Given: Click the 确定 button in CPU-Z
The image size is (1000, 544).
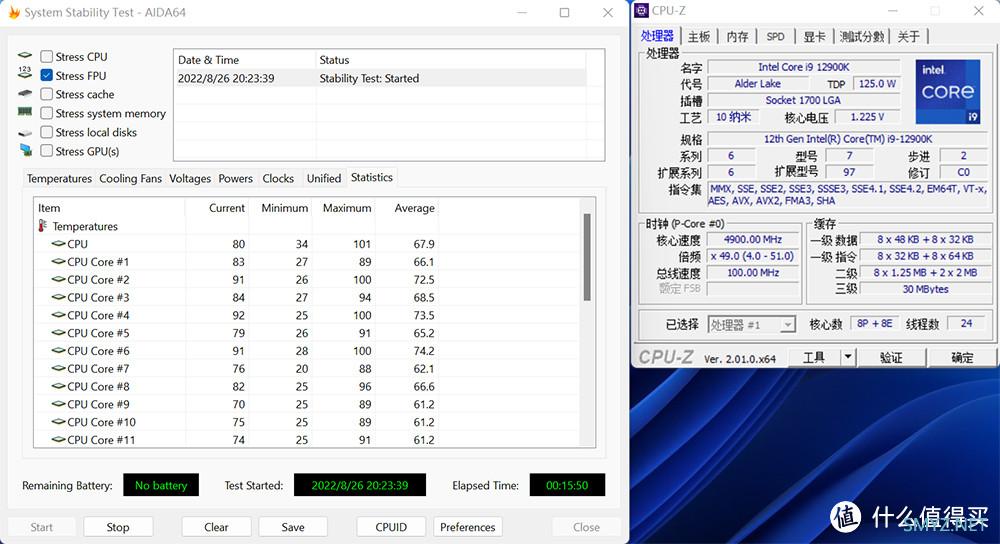Looking at the screenshot, I should [962, 357].
